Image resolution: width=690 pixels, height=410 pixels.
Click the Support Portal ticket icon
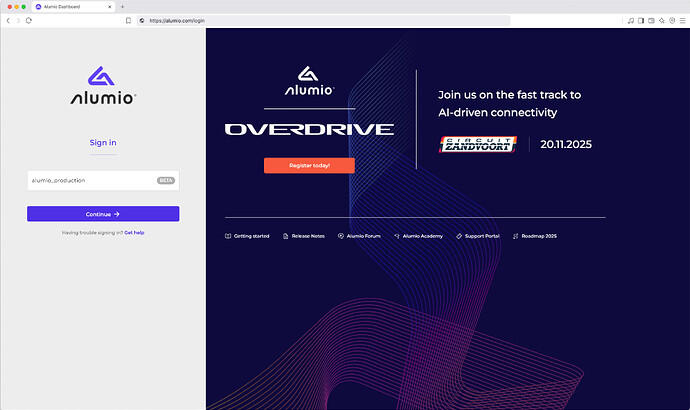(x=458, y=236)
